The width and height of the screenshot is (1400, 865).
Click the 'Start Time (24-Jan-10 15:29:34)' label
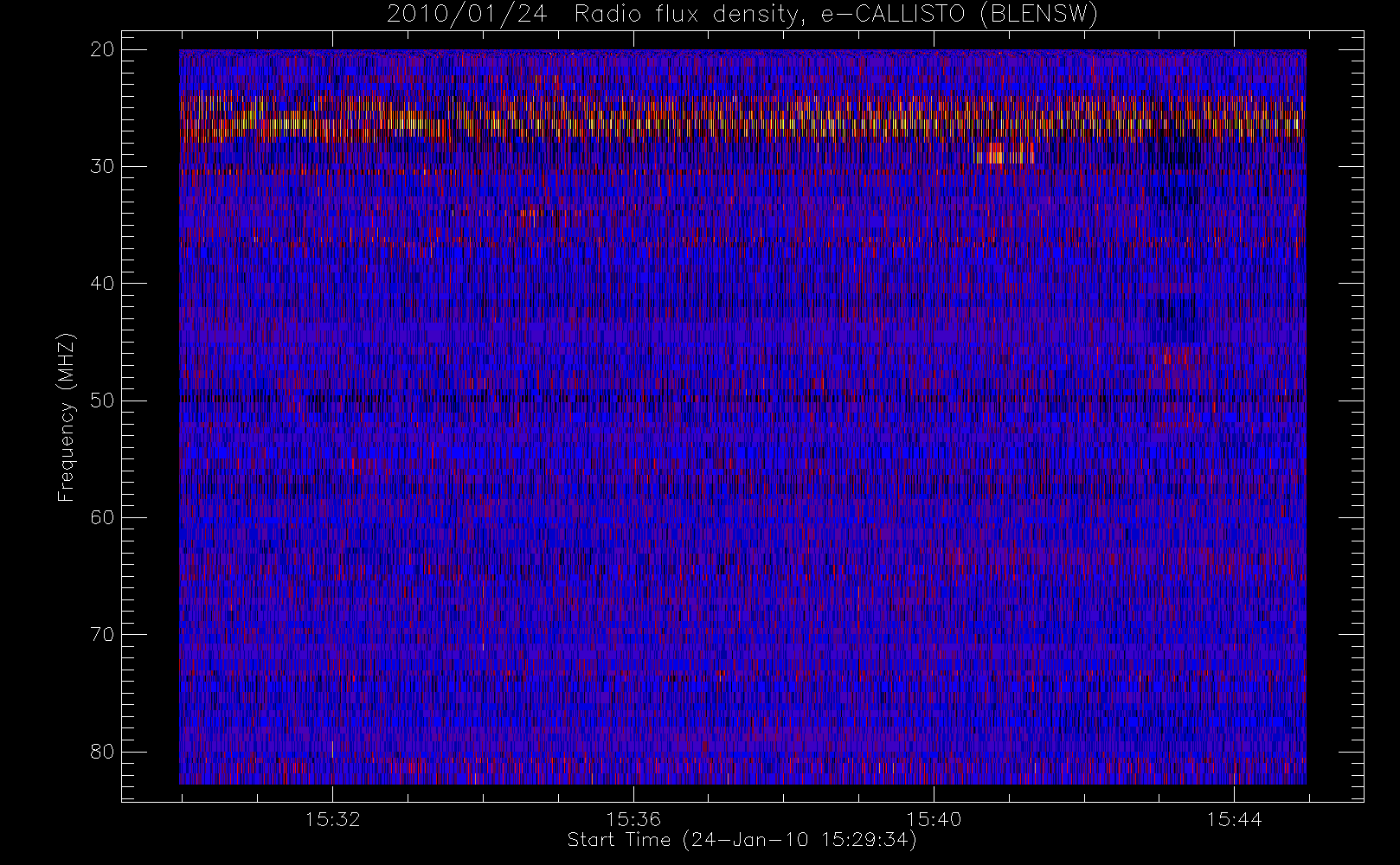742,840
